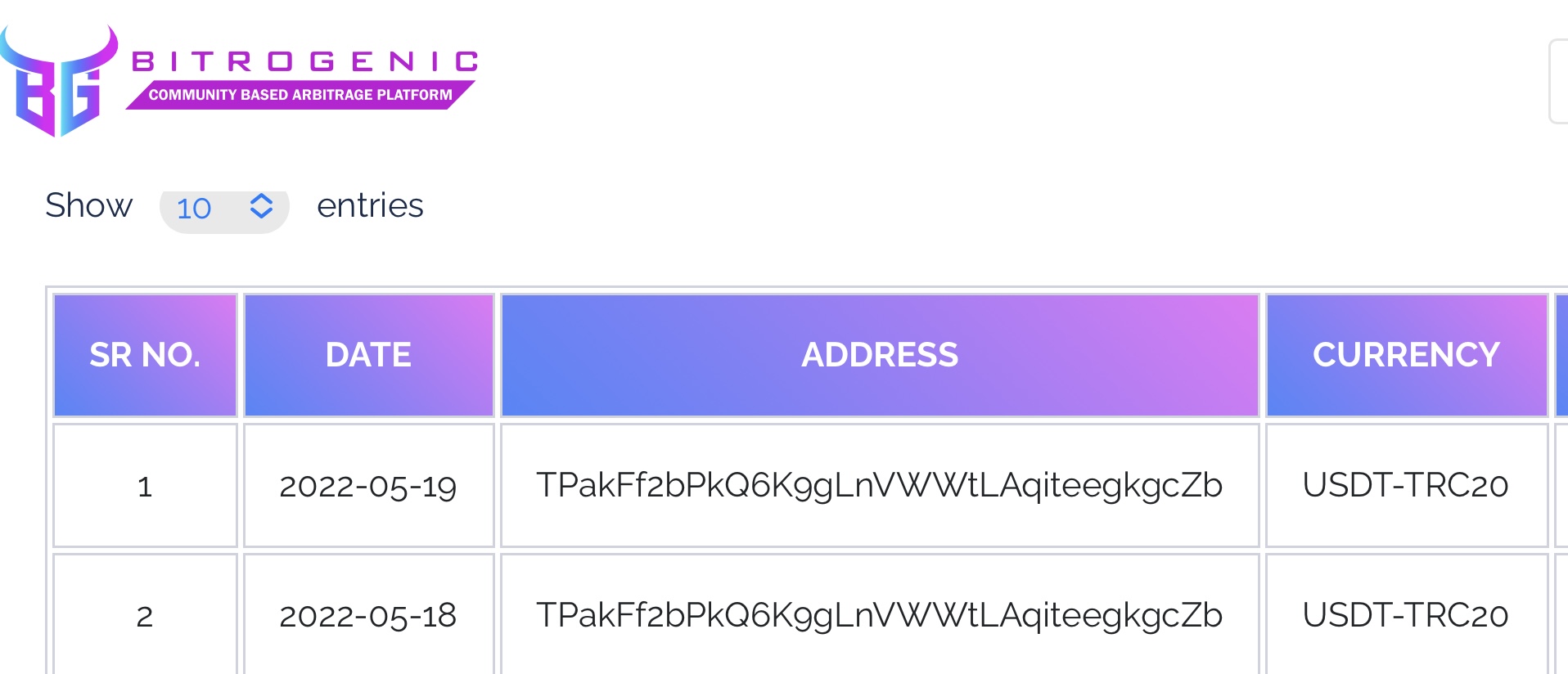Click USDT-TRC20 currency in first row
Screen dimensions: 1568x674
click(1405, 485)
